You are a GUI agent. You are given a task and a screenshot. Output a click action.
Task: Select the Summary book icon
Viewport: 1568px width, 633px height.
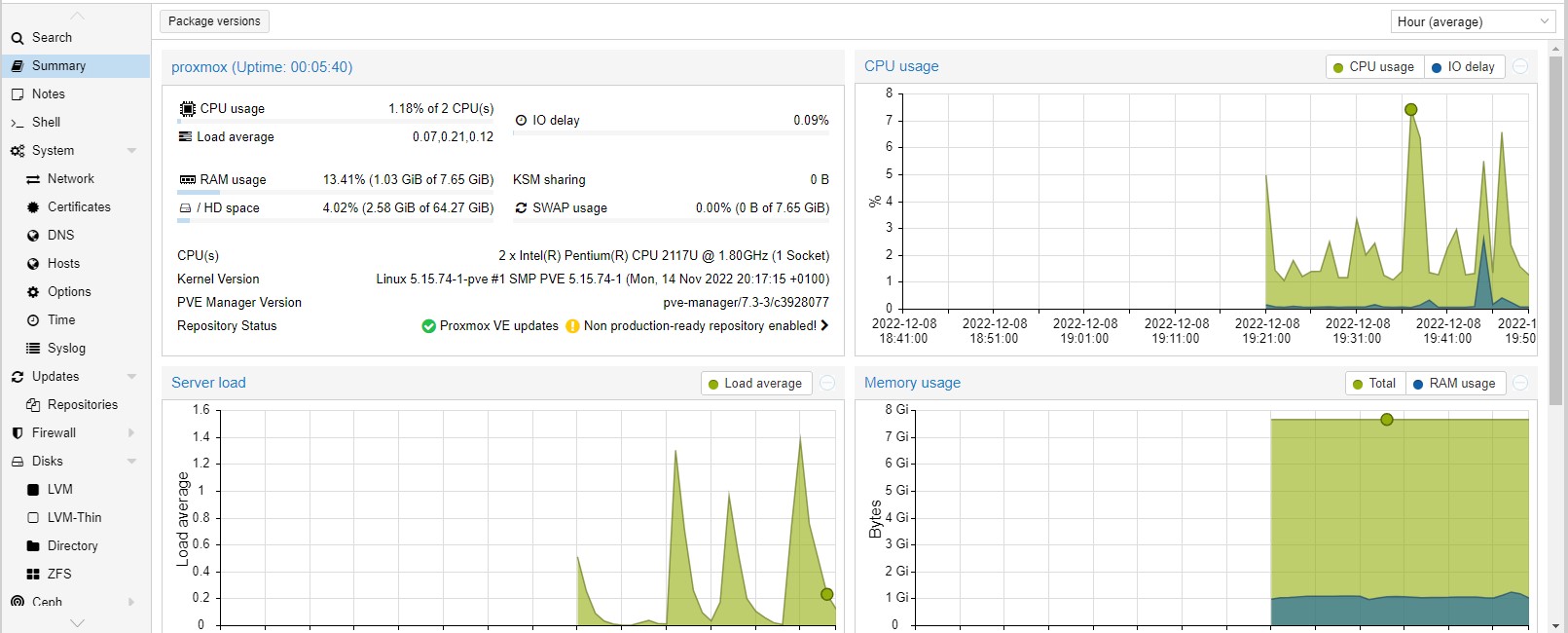tap(18, 66)
